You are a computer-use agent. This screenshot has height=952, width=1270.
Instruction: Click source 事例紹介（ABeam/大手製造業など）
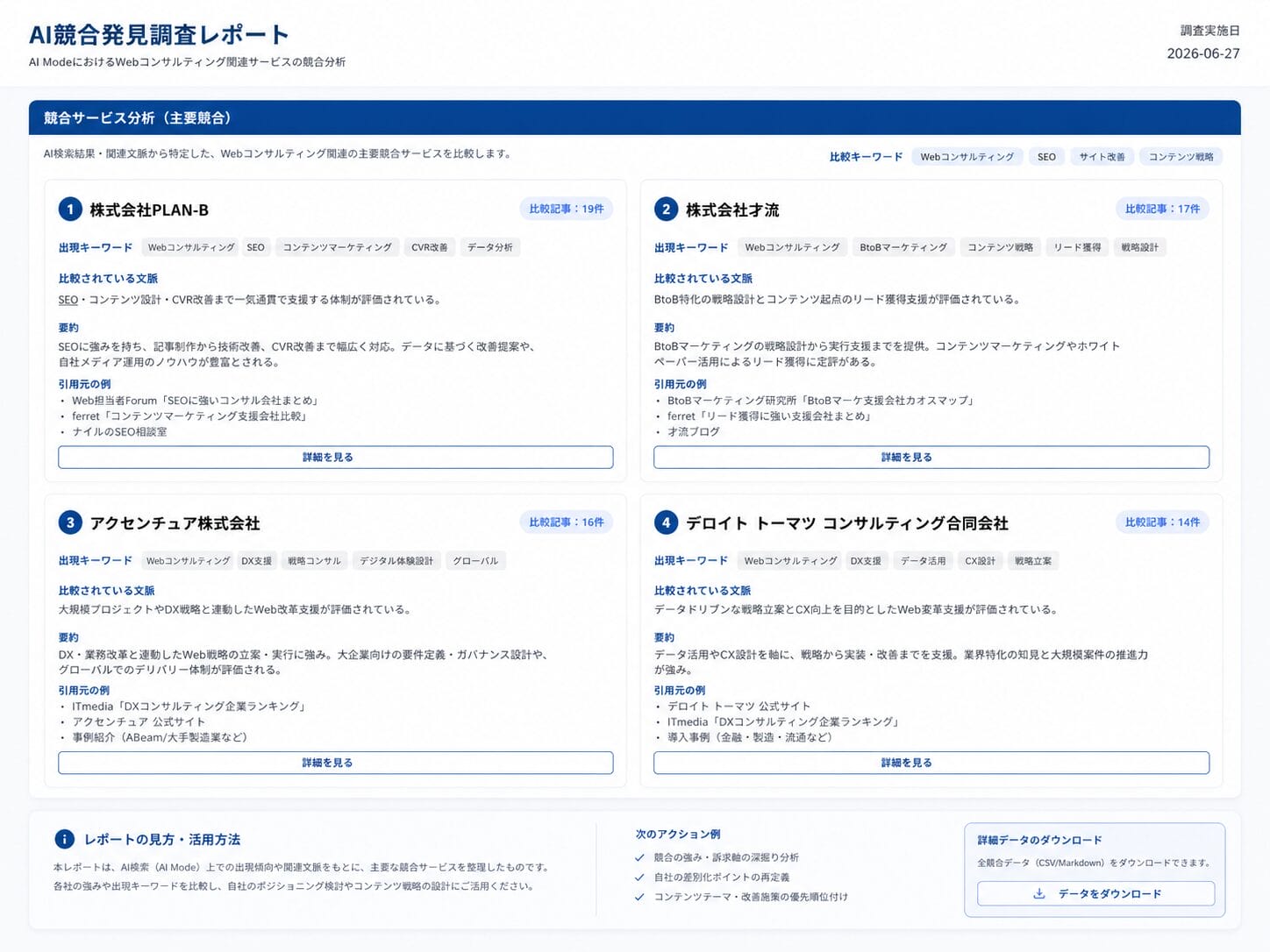click(x=160, y=738)
